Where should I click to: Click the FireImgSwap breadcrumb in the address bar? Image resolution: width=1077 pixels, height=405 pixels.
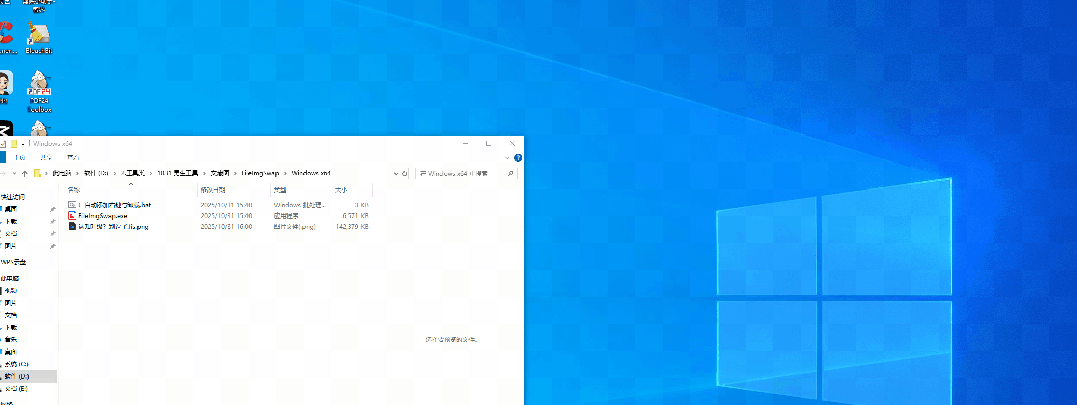[259, 173]
